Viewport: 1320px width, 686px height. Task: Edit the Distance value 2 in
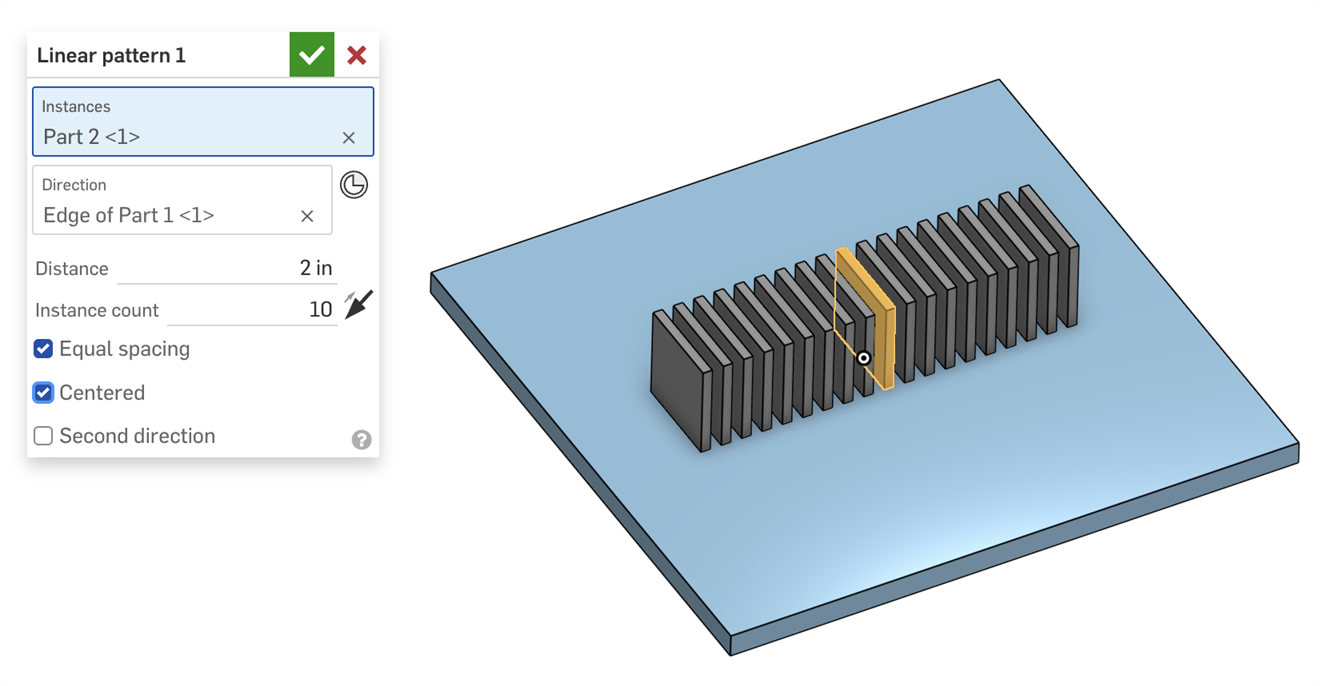point(226,268)
